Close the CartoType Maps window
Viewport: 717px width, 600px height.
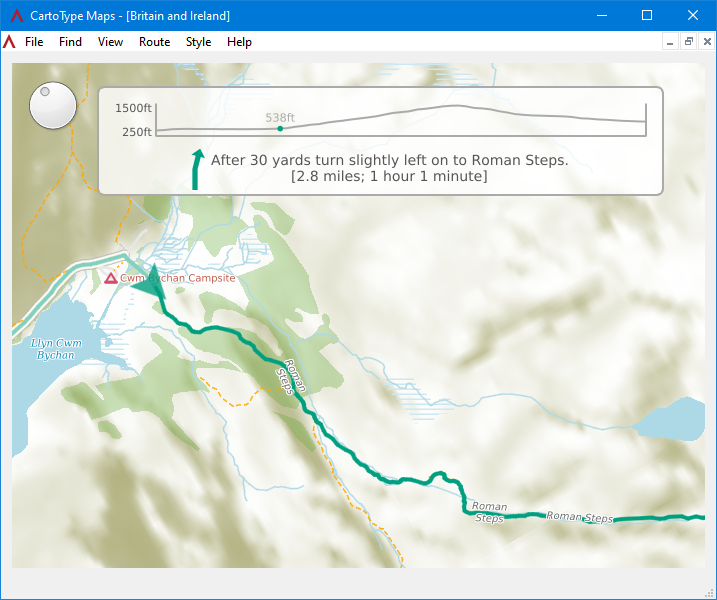(x=693, y=16)
